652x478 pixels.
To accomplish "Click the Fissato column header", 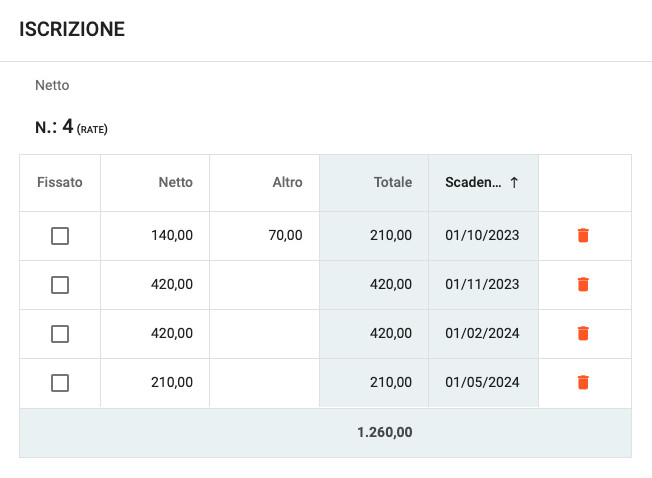I will coord(60,183).
